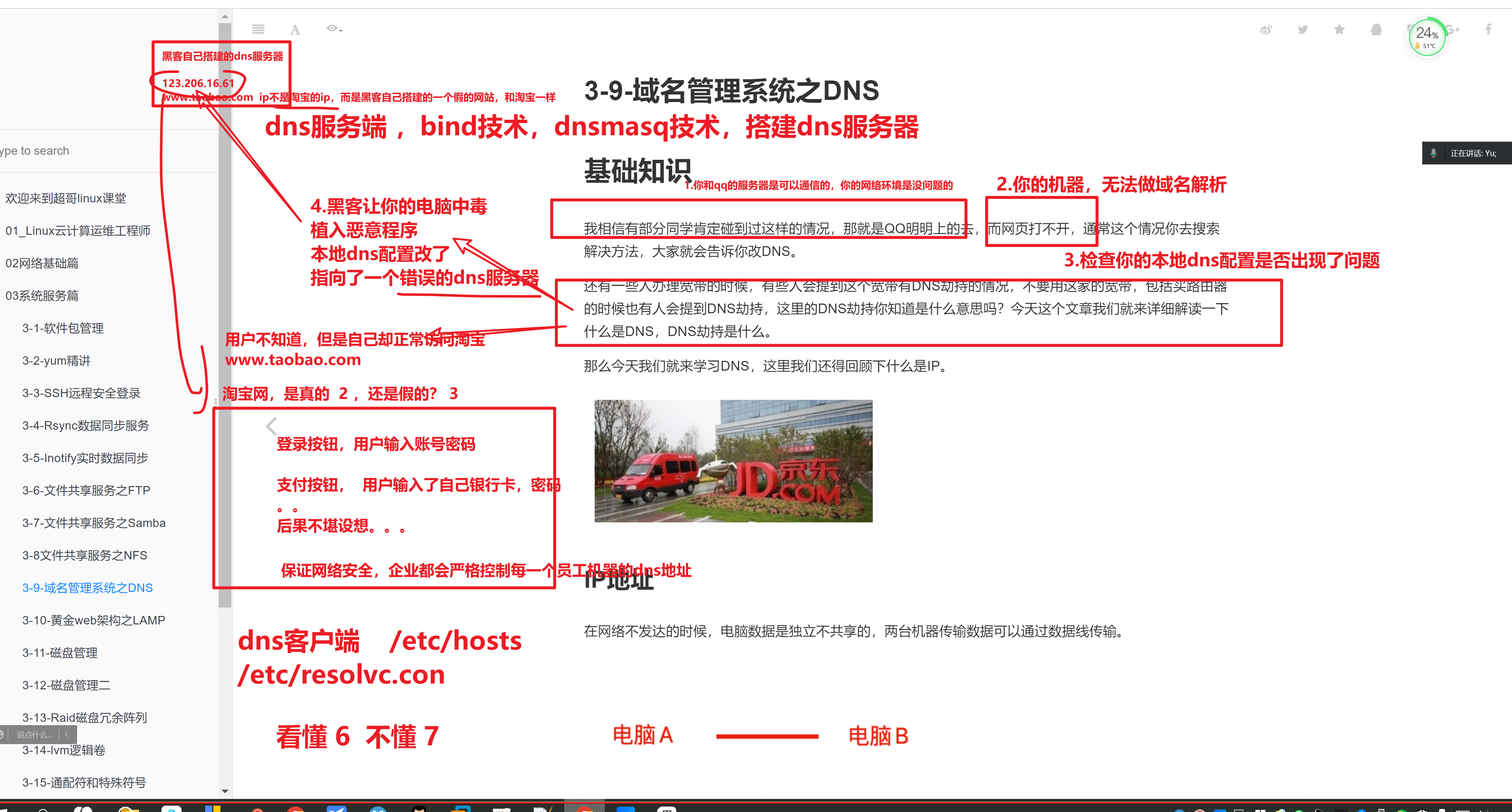Screen dimensions: 1512x812
Task: Open 3-10-黄金web架构之LAMP page
Action: click(93, 620)
